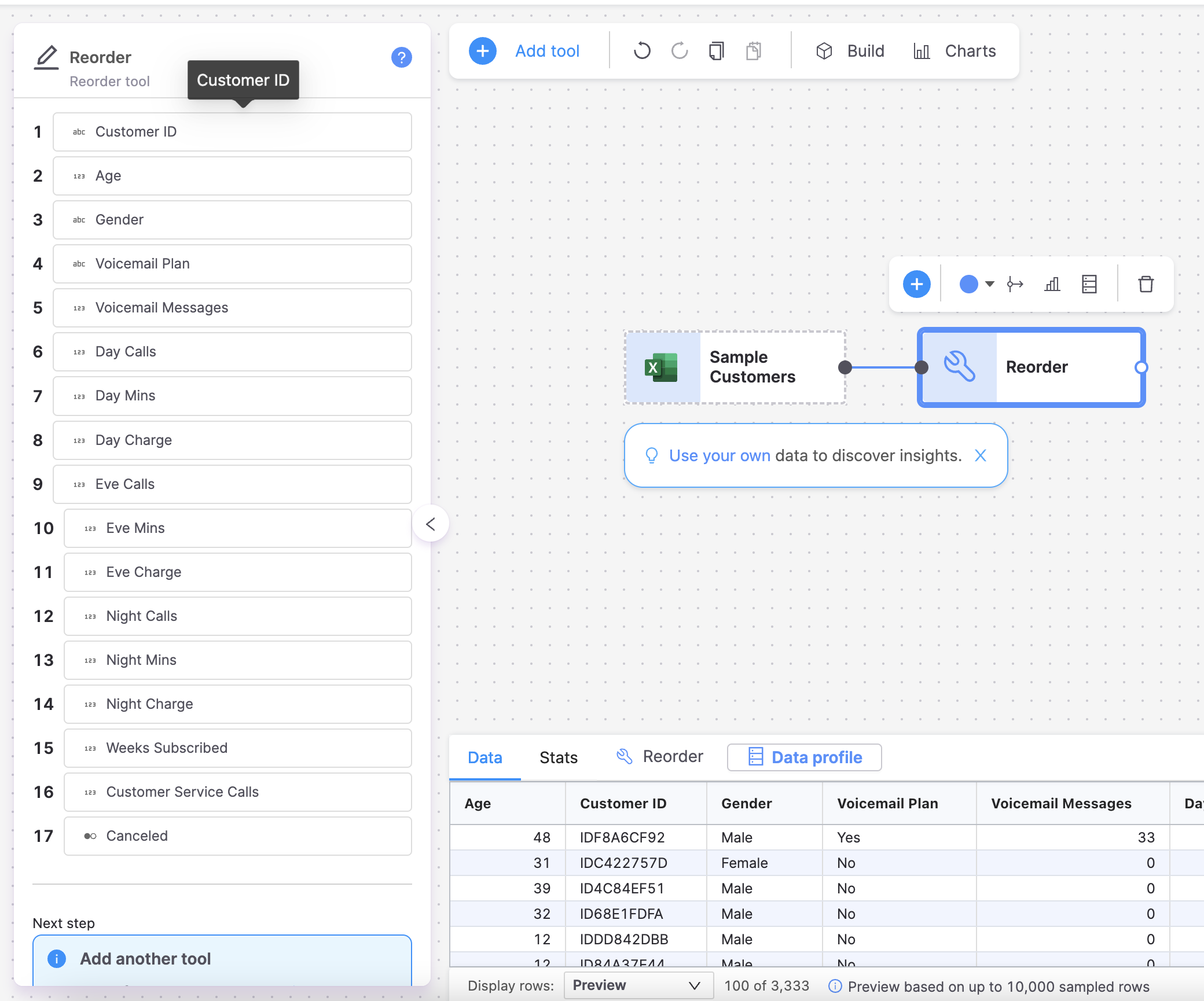
Task: Select the Age column row
Action: pos(232,176)
